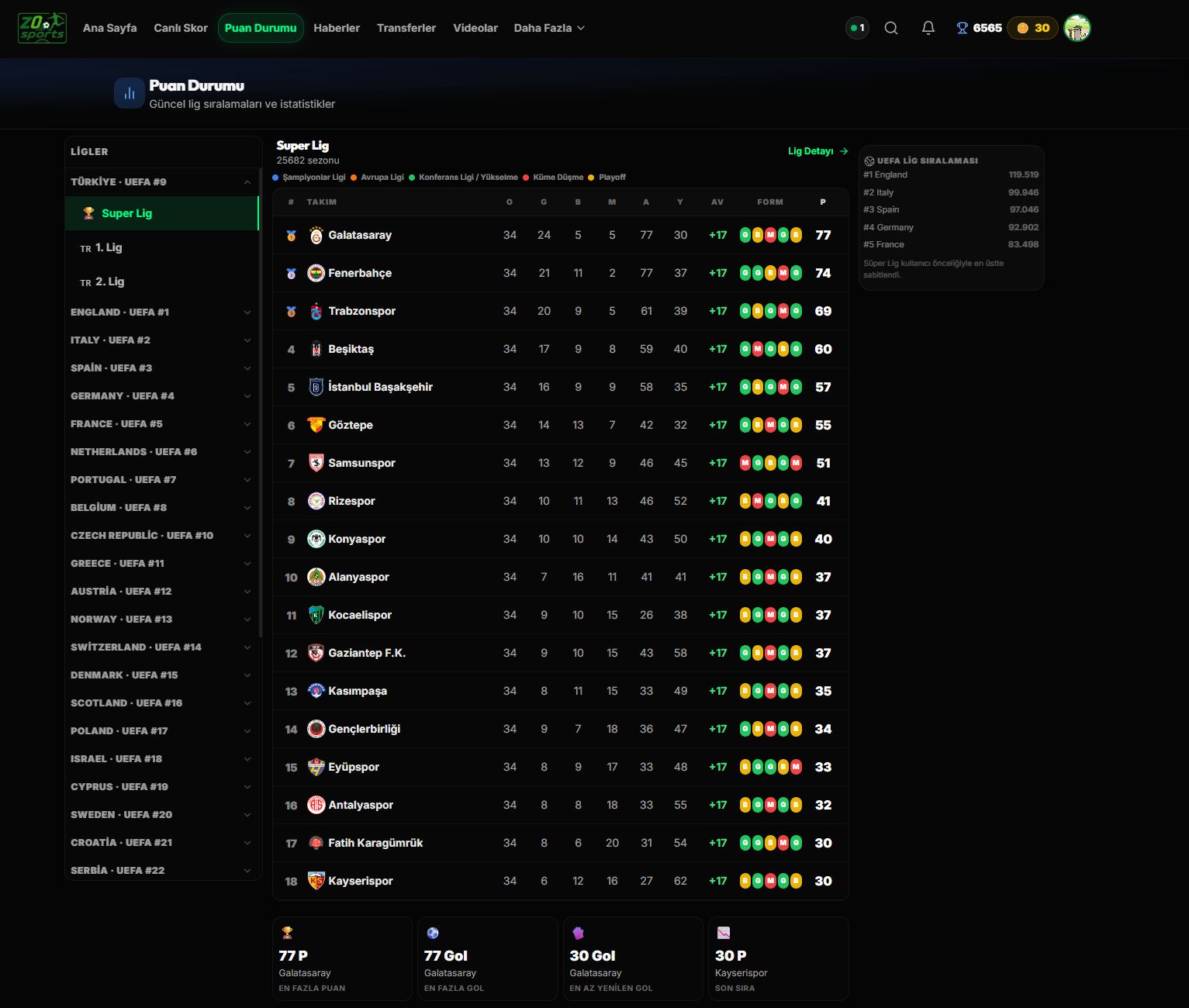Click the glove icon in the 30 Gol card
This screenshot has width=1189, height=1008.
[x=578, y=933]
